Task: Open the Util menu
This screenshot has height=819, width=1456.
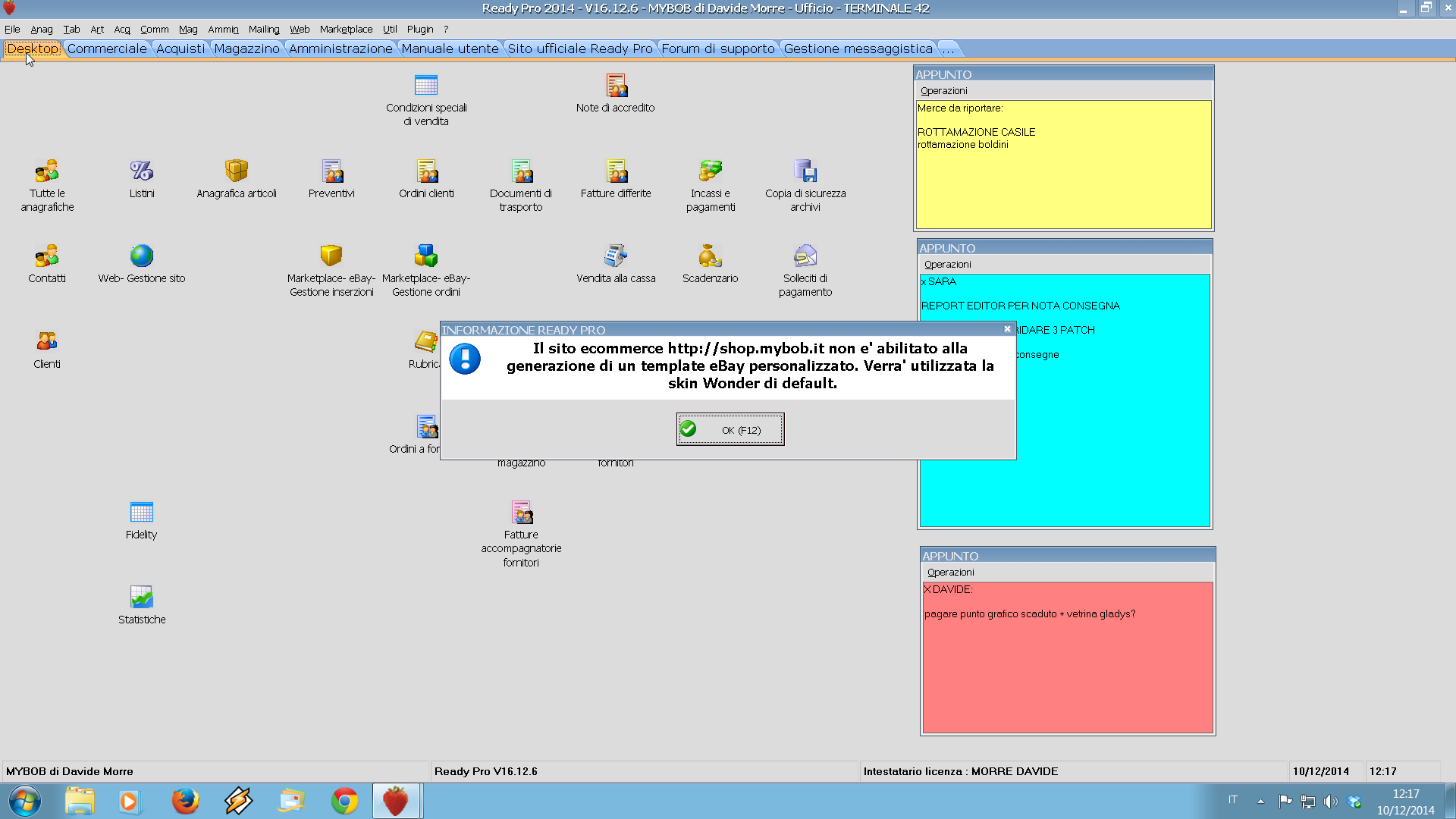Action: click(390, 29)
